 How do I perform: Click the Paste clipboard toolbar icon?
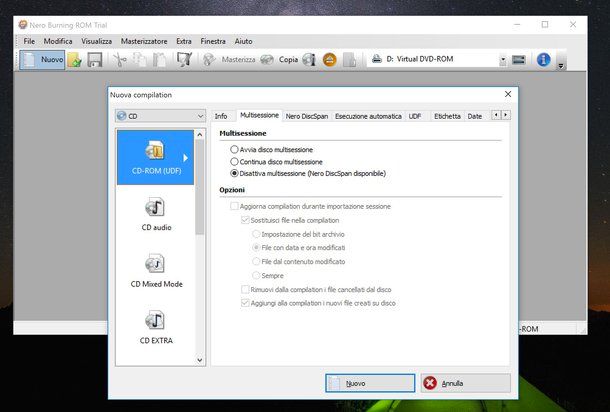click(160, 60)
